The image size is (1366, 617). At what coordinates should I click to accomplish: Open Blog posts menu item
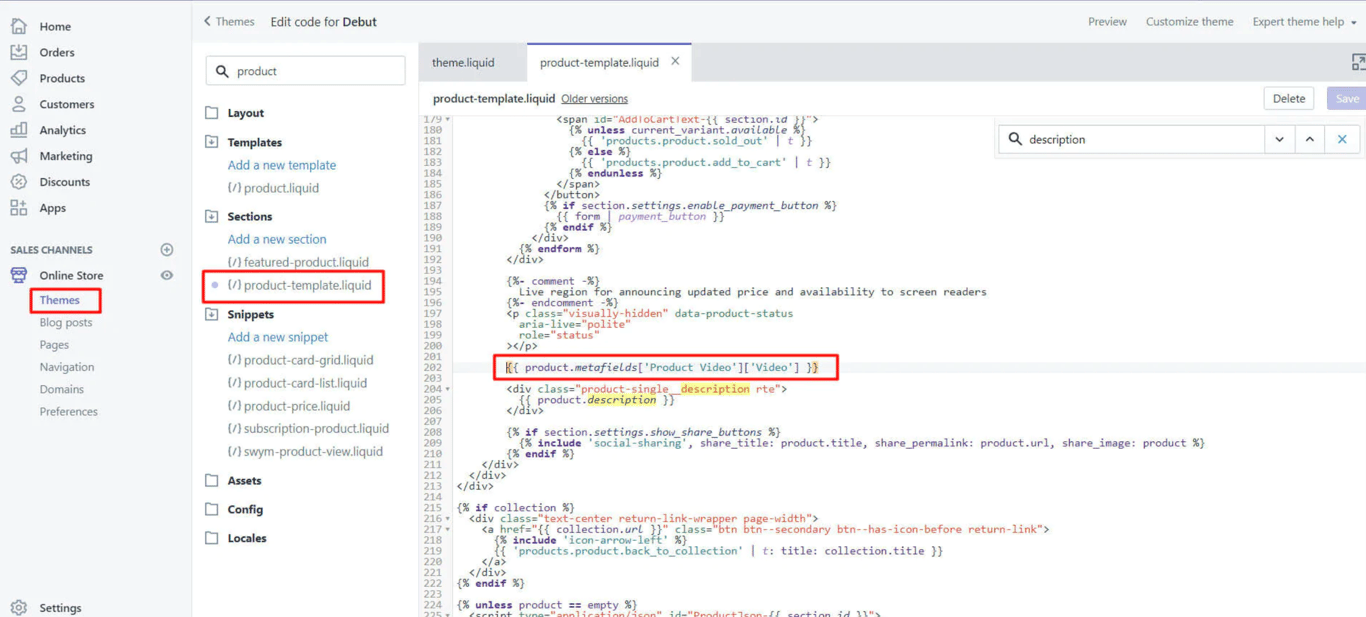tap(66, 322)
